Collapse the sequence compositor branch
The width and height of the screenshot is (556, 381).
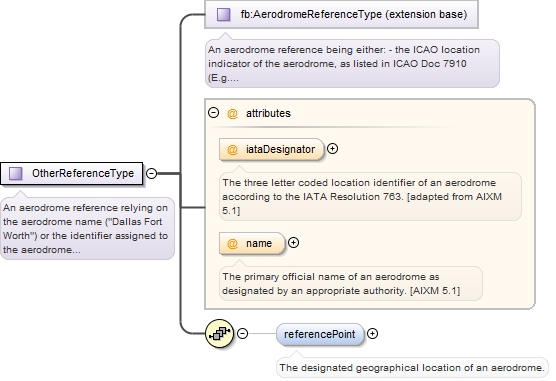[242, 333]
